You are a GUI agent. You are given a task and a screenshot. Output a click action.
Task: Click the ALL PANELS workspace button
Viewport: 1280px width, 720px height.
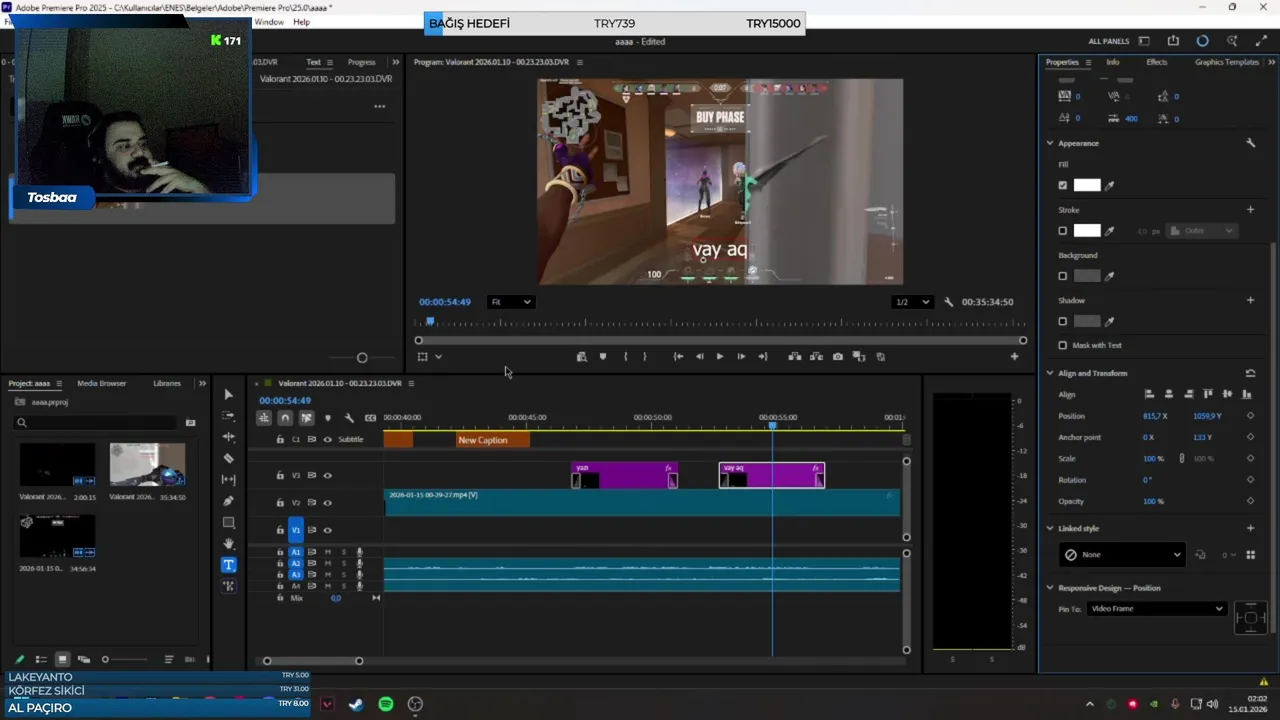pyautogui.click(x=1108, y=41)
